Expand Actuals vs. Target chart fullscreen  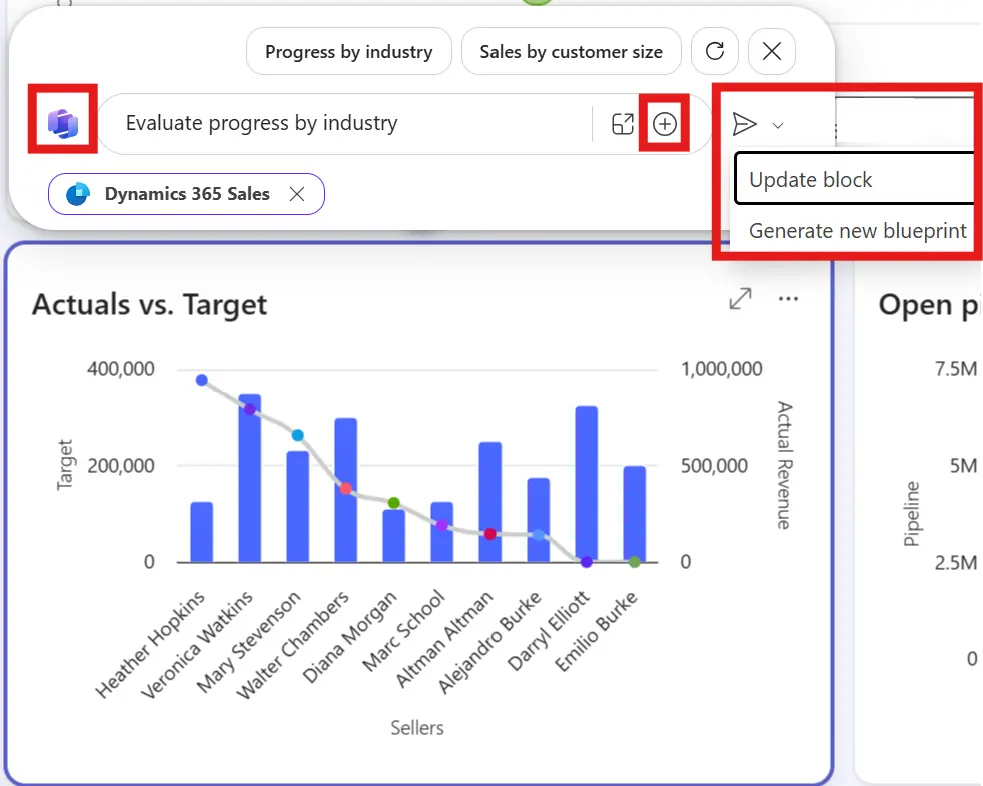(x=740, y=299)
